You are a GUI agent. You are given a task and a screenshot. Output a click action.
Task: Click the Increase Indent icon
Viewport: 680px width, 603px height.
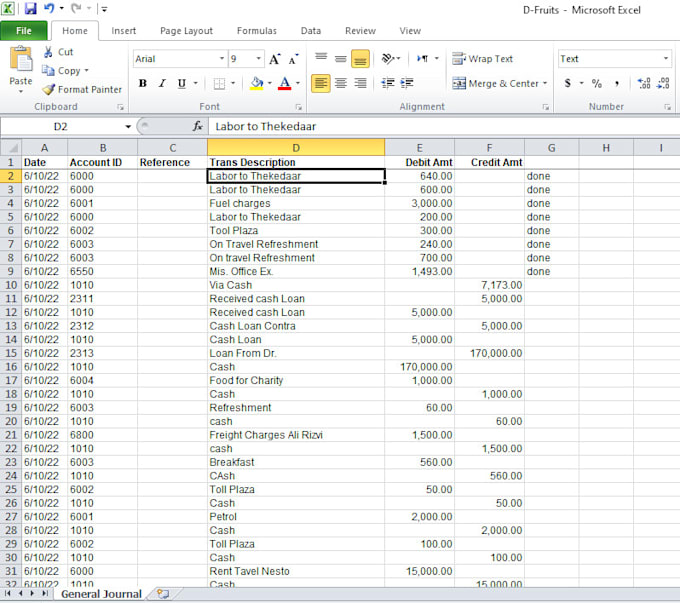click(407, 84)
